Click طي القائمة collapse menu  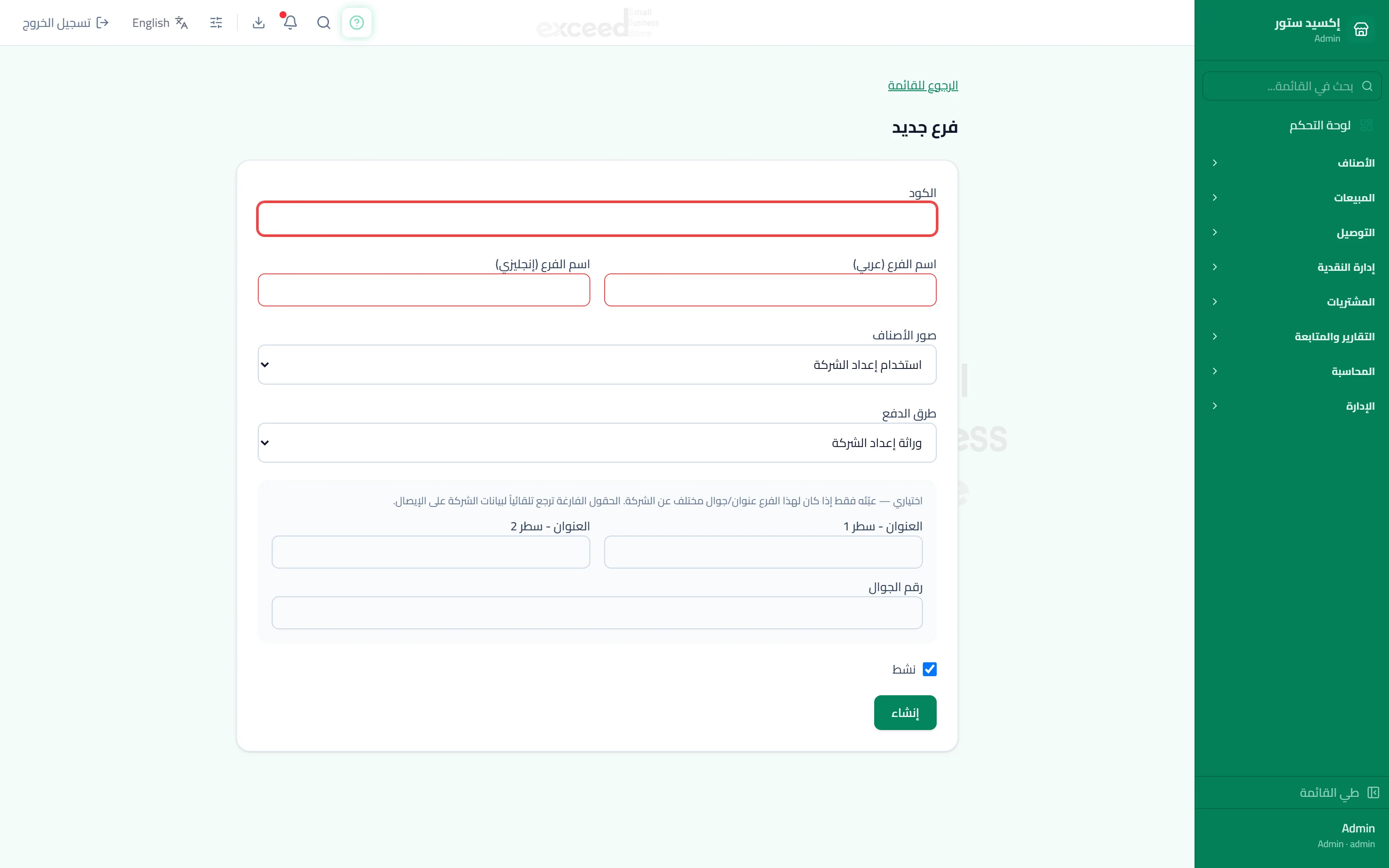1329,793
